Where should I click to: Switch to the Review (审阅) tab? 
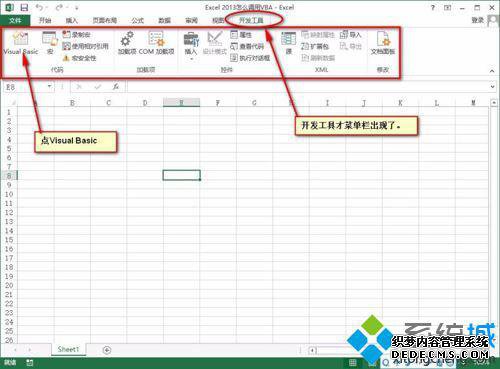tap(191, 20)
